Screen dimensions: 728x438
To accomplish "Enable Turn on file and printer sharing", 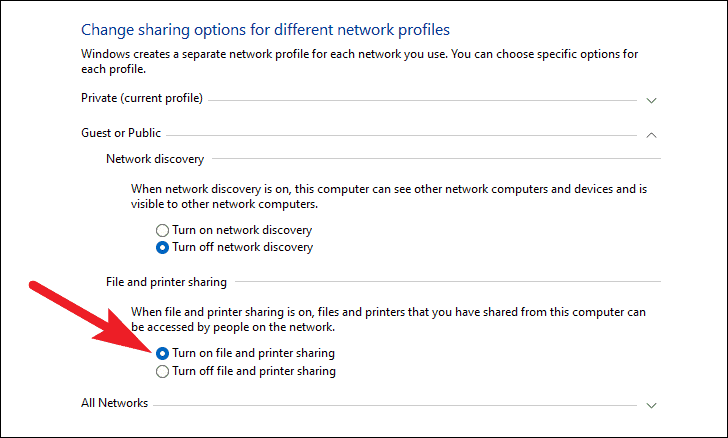I will point(164,353).
